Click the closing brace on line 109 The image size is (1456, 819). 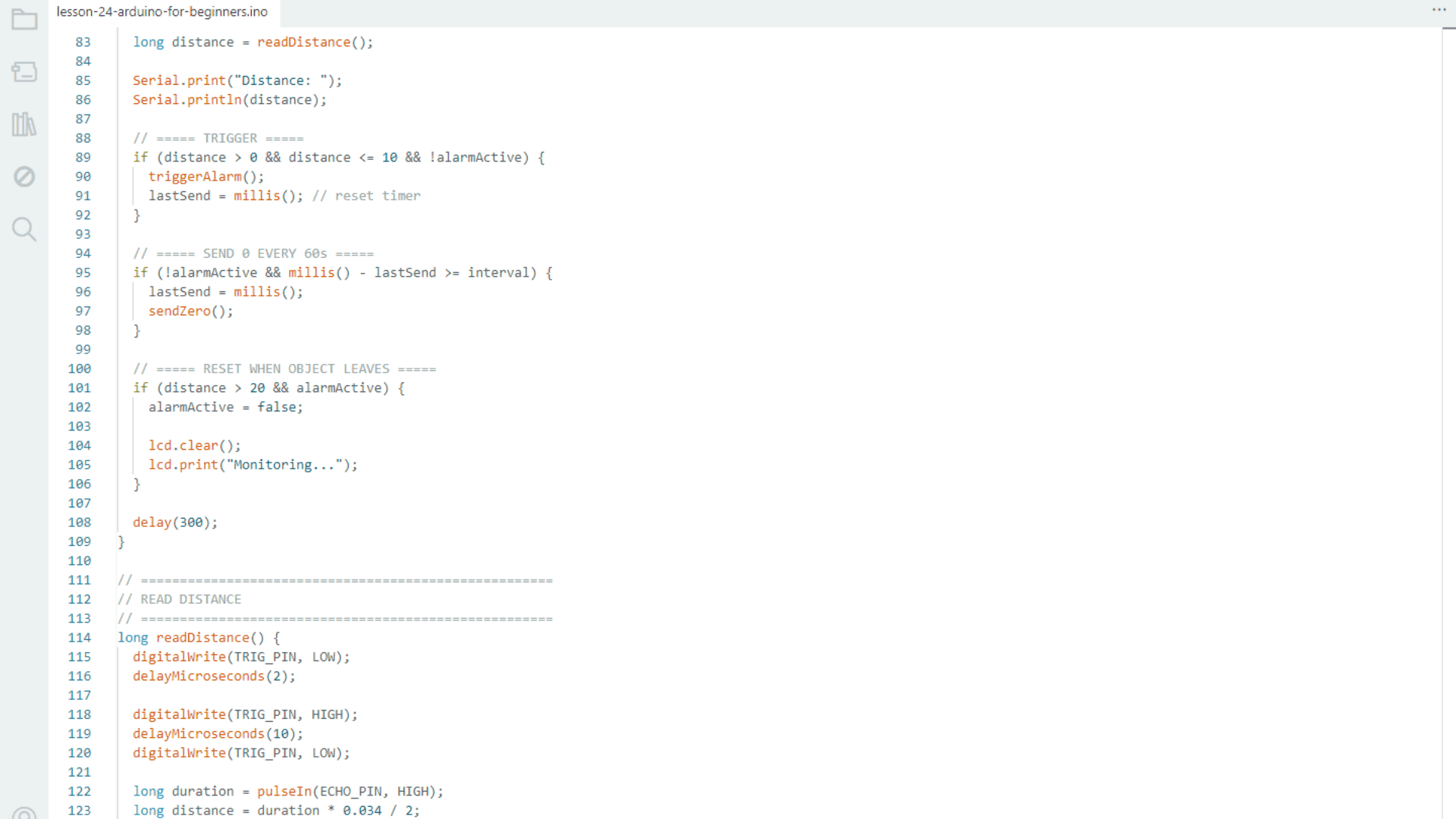coord(121,542)
